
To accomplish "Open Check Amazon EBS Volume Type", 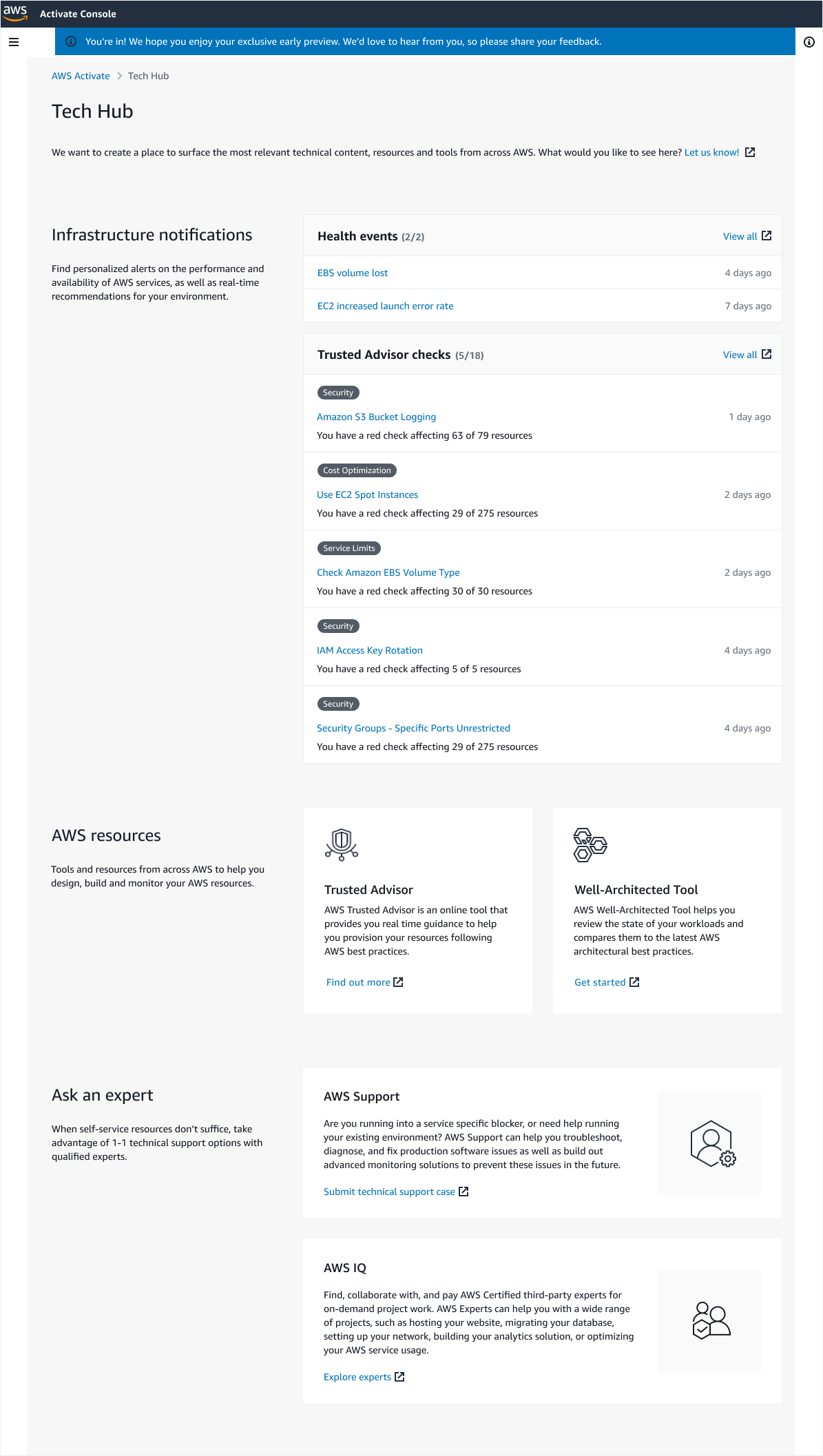I will [x=388, y=572].
